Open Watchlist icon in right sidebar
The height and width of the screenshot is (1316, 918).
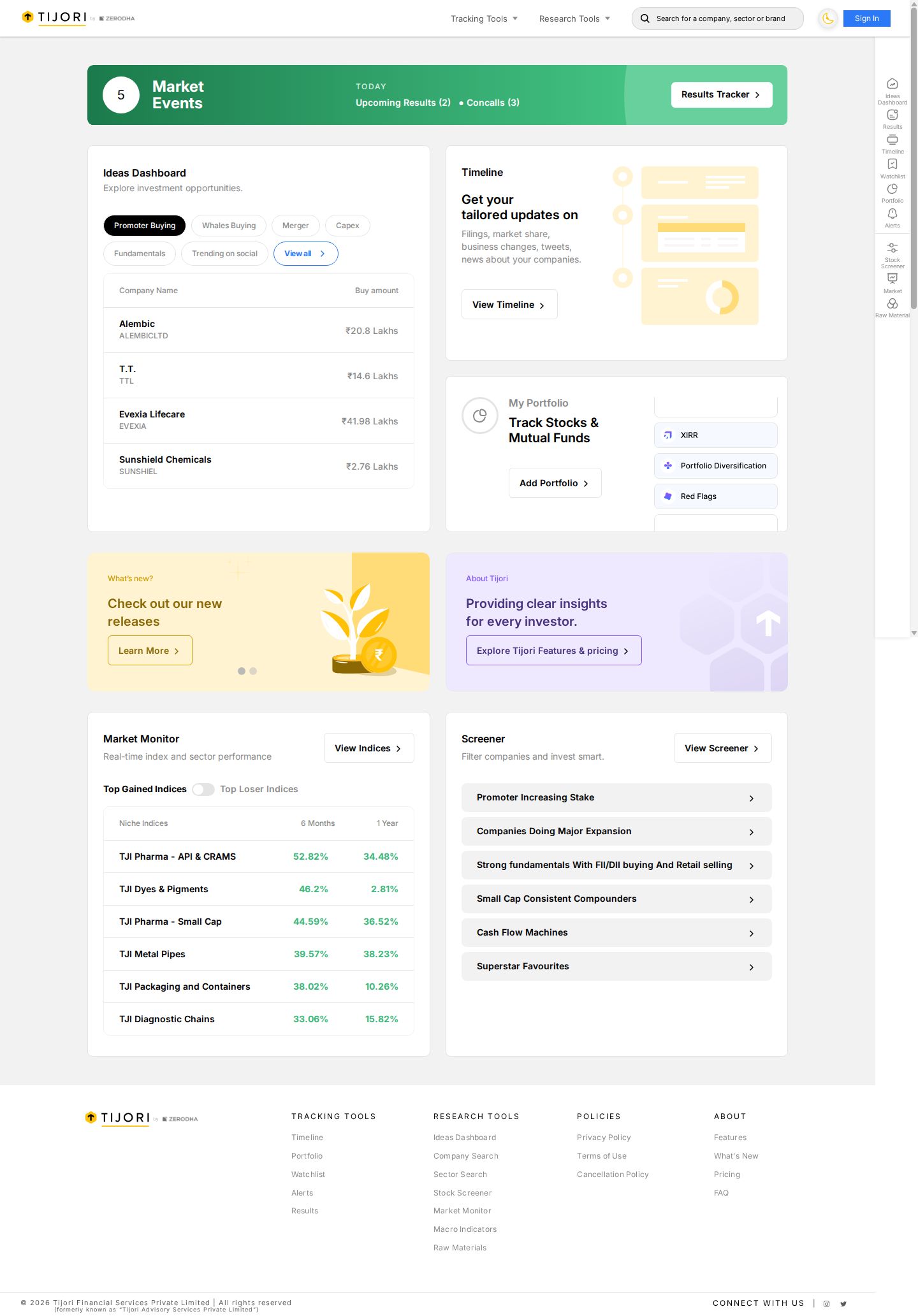click(892, 164)
